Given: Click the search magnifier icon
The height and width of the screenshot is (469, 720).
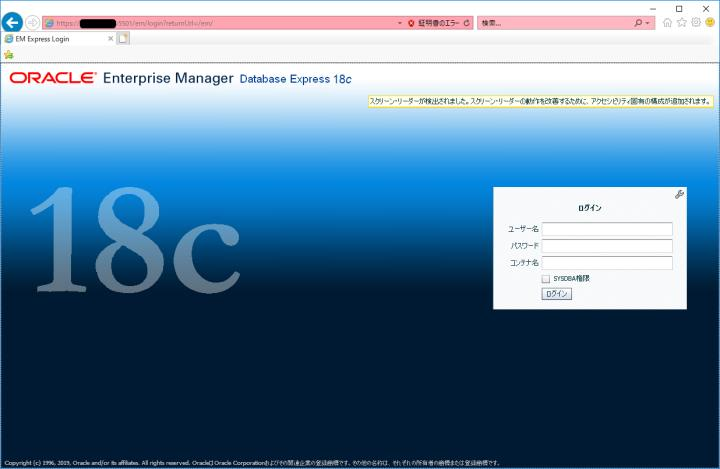Looking at the screenshot, I should pos(638,23).
